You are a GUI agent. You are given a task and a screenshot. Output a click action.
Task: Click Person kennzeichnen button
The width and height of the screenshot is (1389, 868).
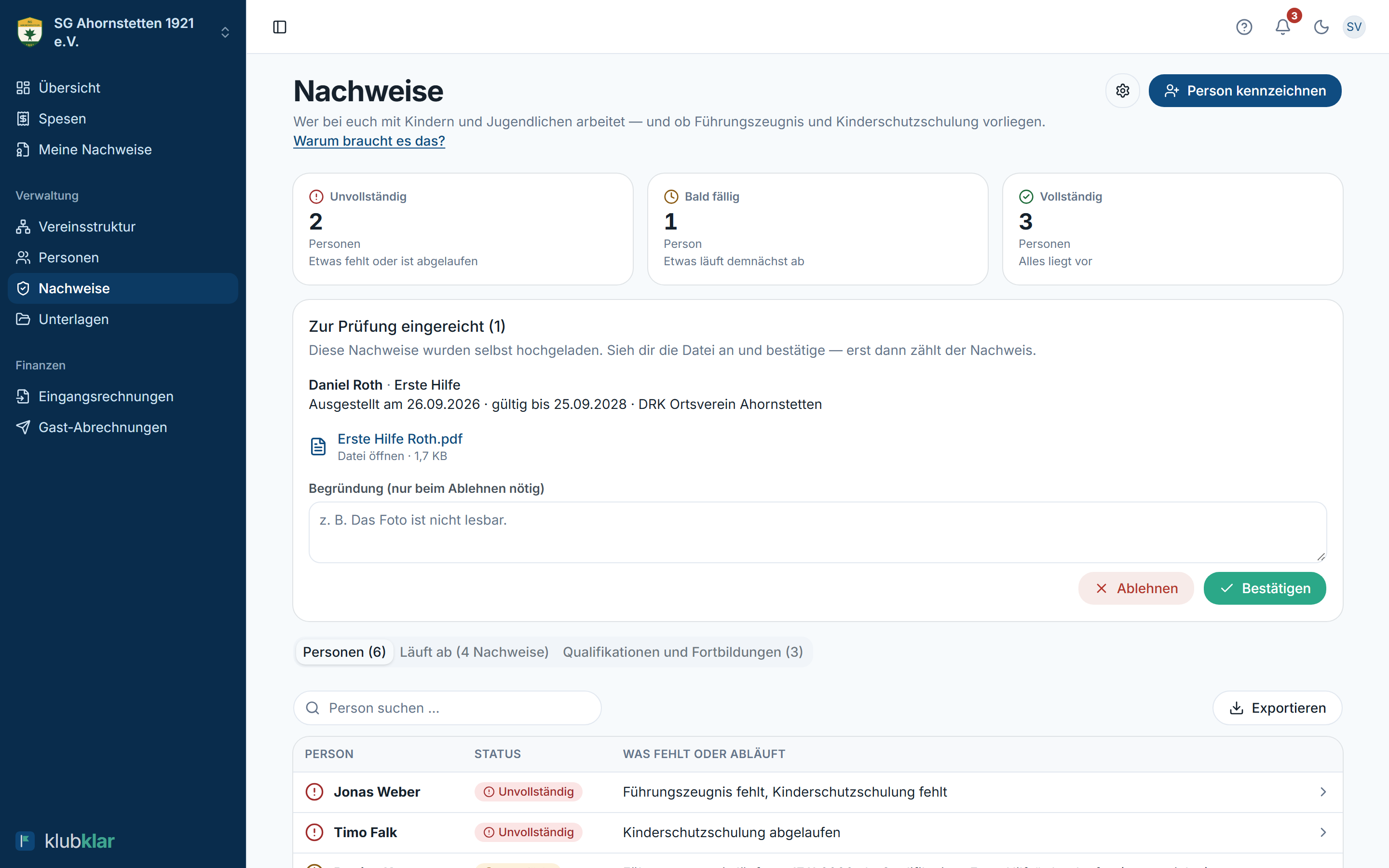pos(1244,91)
